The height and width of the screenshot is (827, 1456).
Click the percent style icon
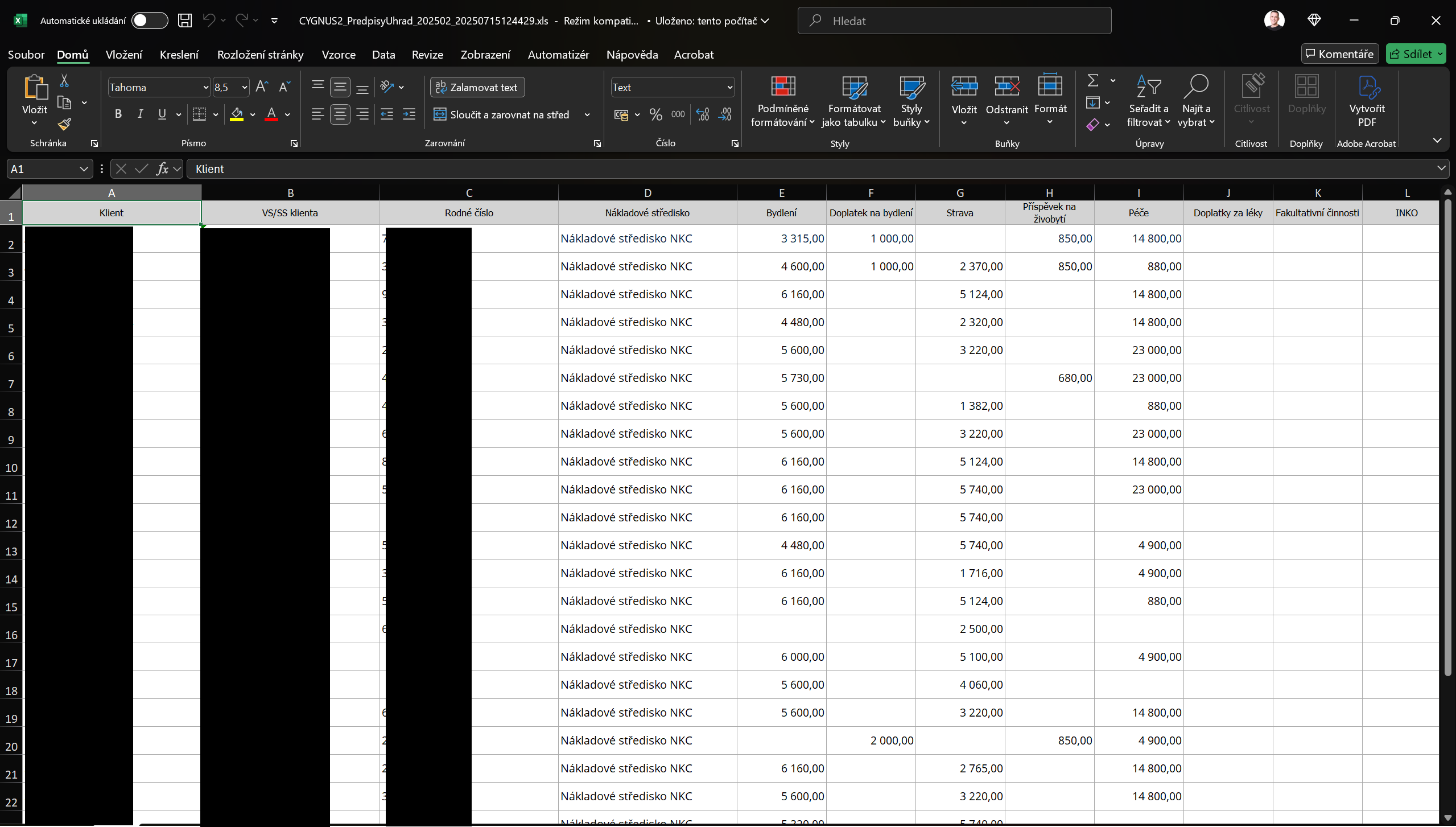655,115
